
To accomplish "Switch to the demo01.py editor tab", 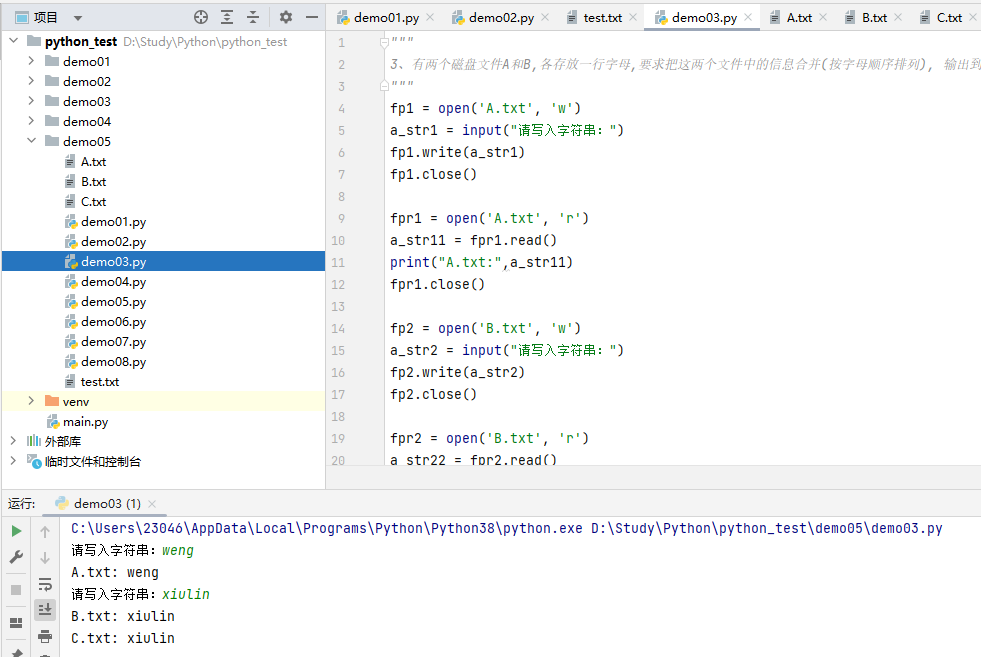I will coord(387,18).
